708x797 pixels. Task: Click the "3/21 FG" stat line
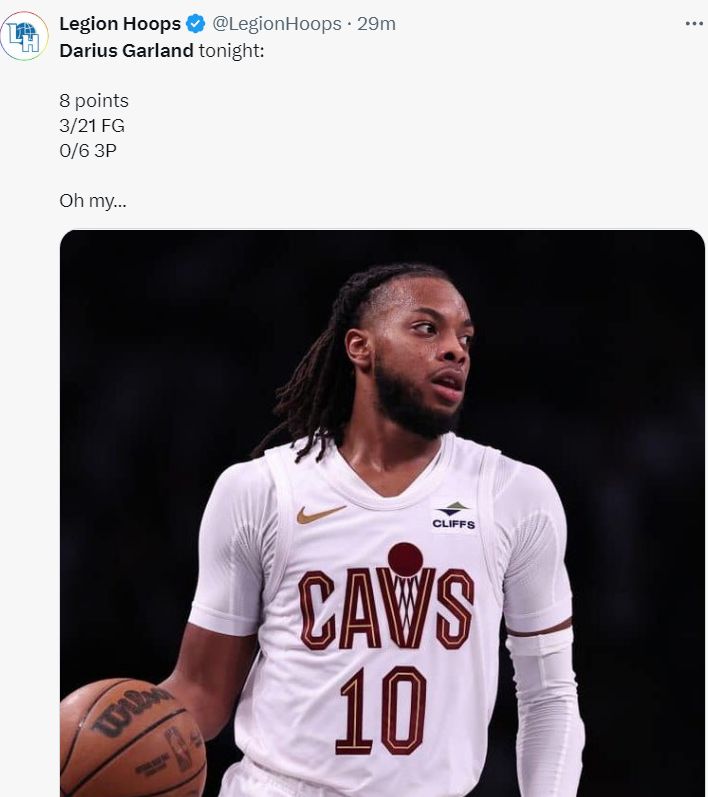(x=92, y=126)
